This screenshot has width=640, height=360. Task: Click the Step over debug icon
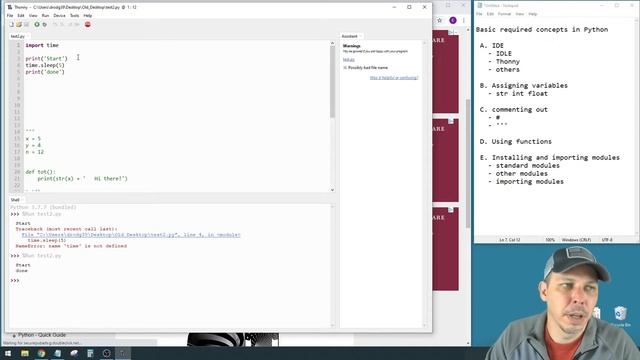click(55, 24)
